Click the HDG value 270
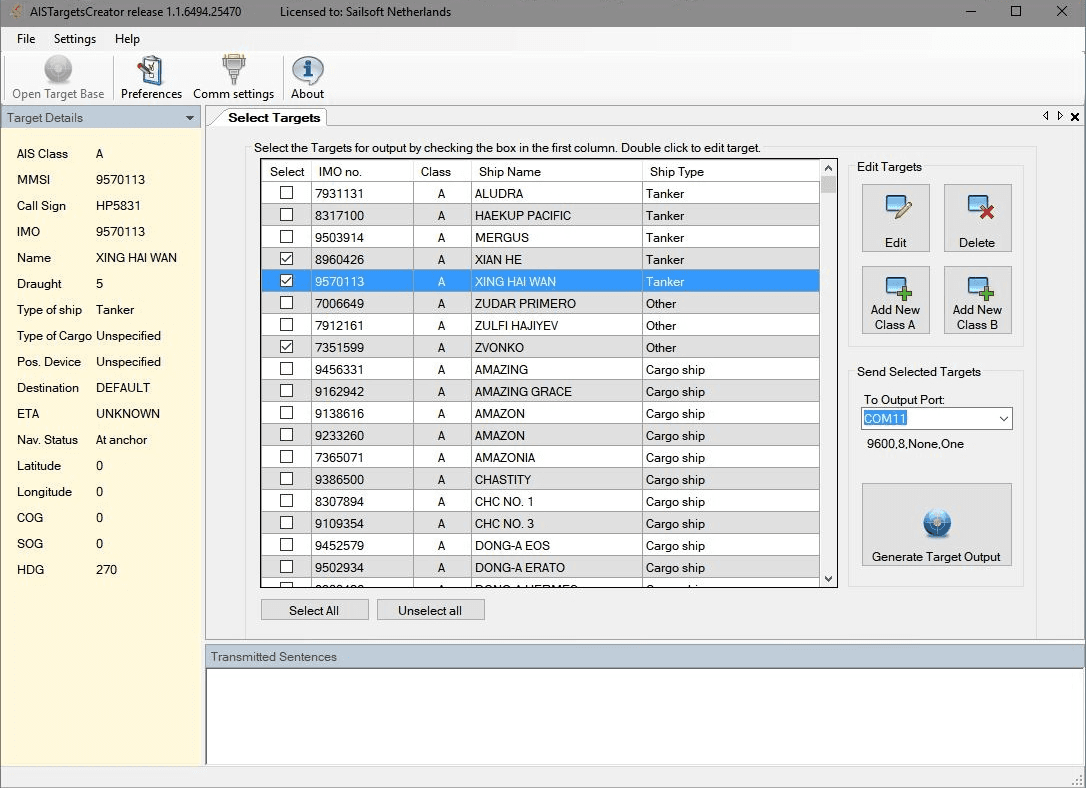1086x788 pixels. tap(106, 570)
